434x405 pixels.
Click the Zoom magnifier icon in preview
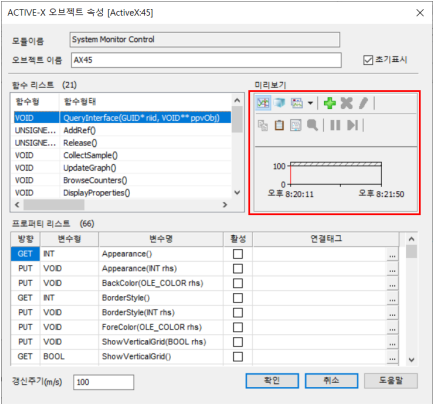(x=312, y=125)
